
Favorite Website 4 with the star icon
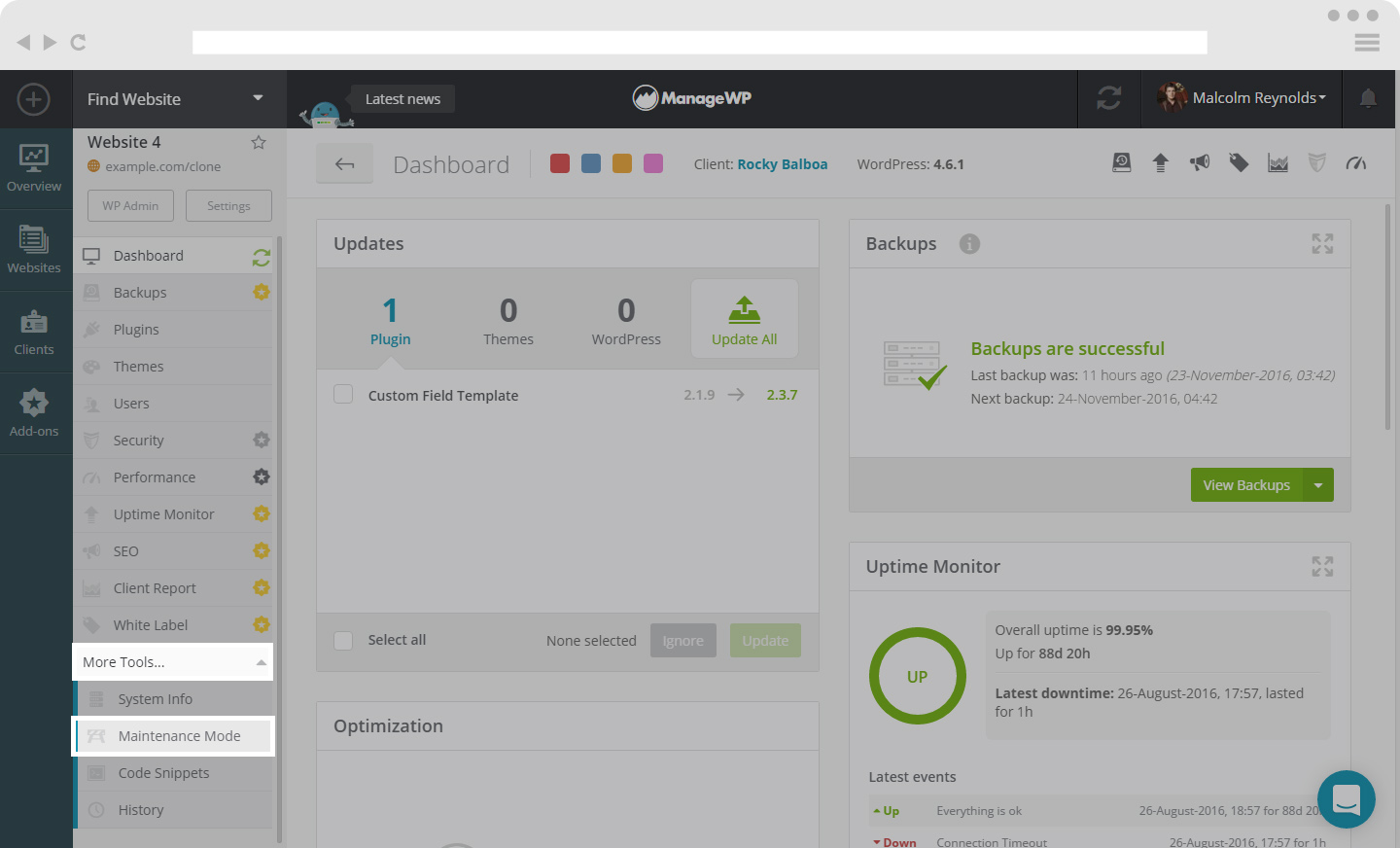(259, 142)
